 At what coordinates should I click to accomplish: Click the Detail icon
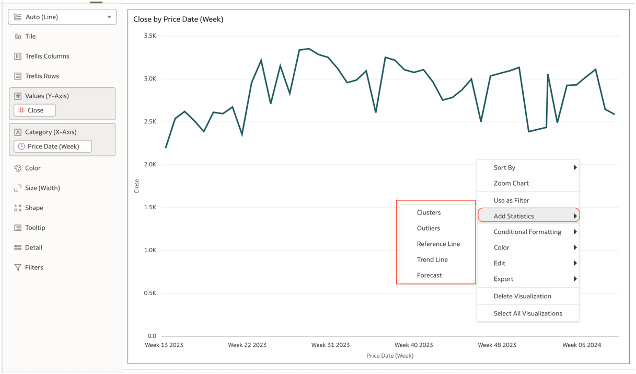18,247
